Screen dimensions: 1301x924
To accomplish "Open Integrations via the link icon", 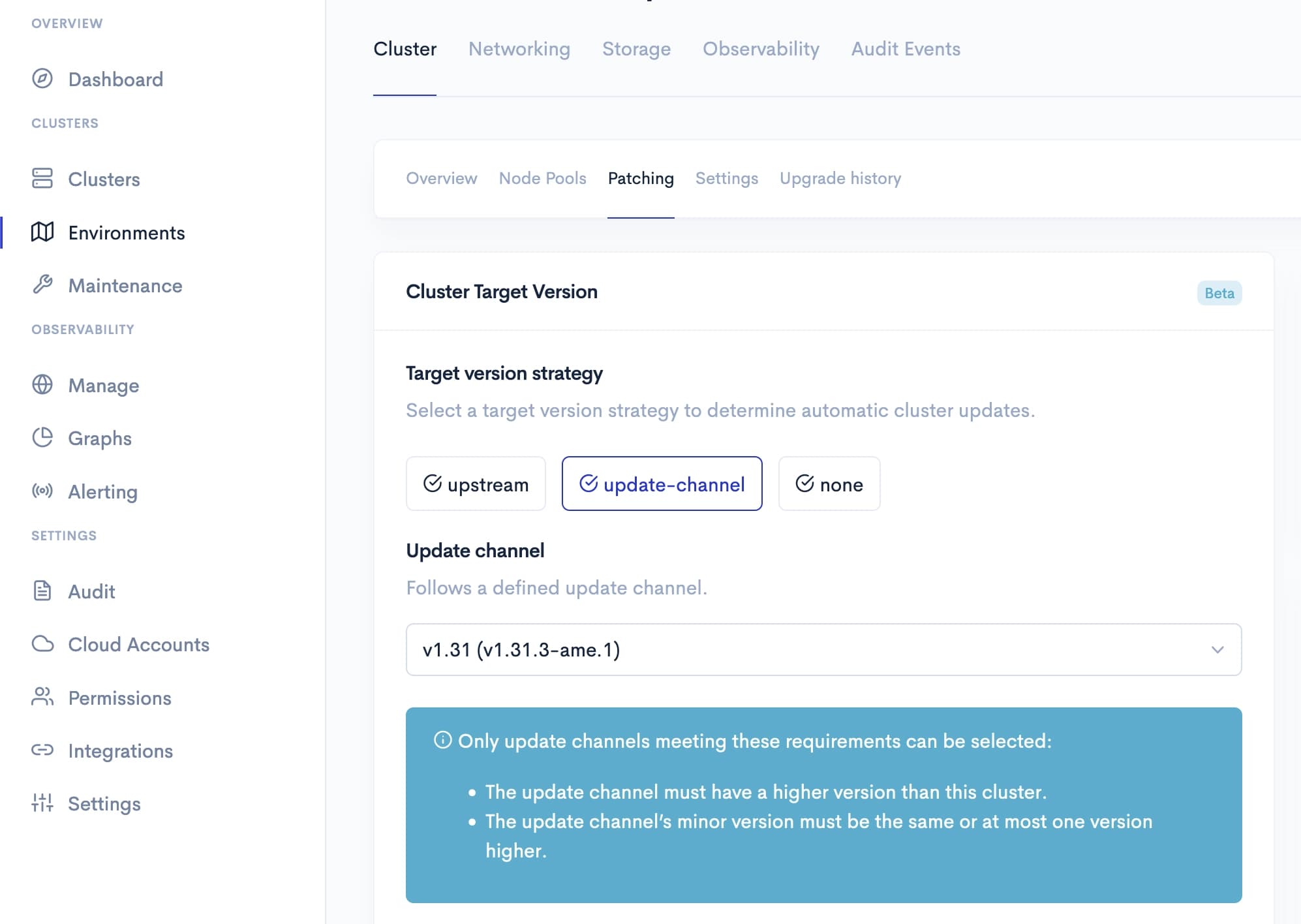I will coord(42,750).
